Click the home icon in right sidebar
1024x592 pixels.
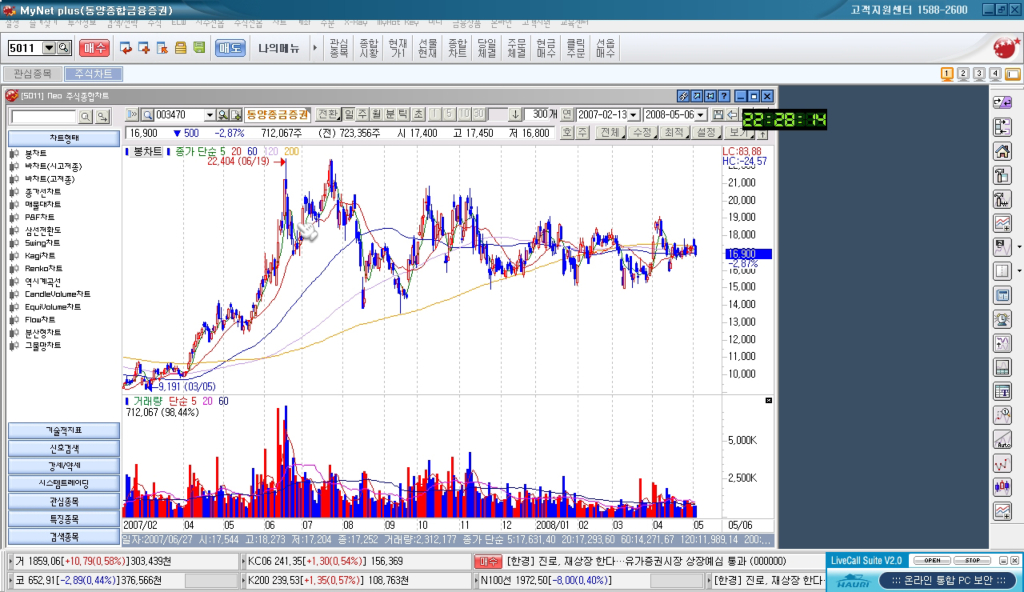point(1002,151)
